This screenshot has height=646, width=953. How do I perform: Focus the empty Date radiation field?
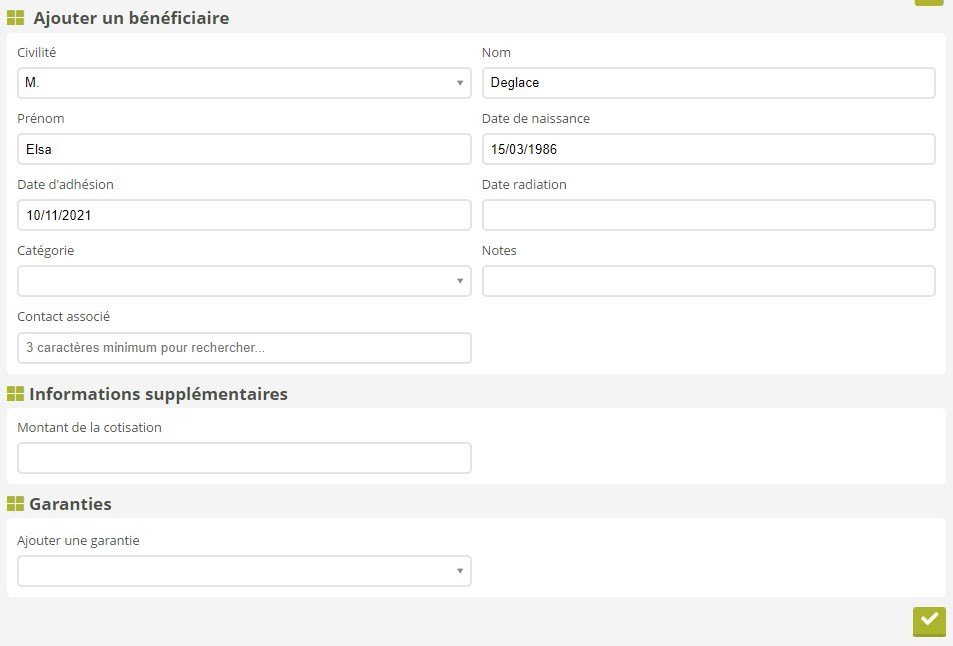708,215
